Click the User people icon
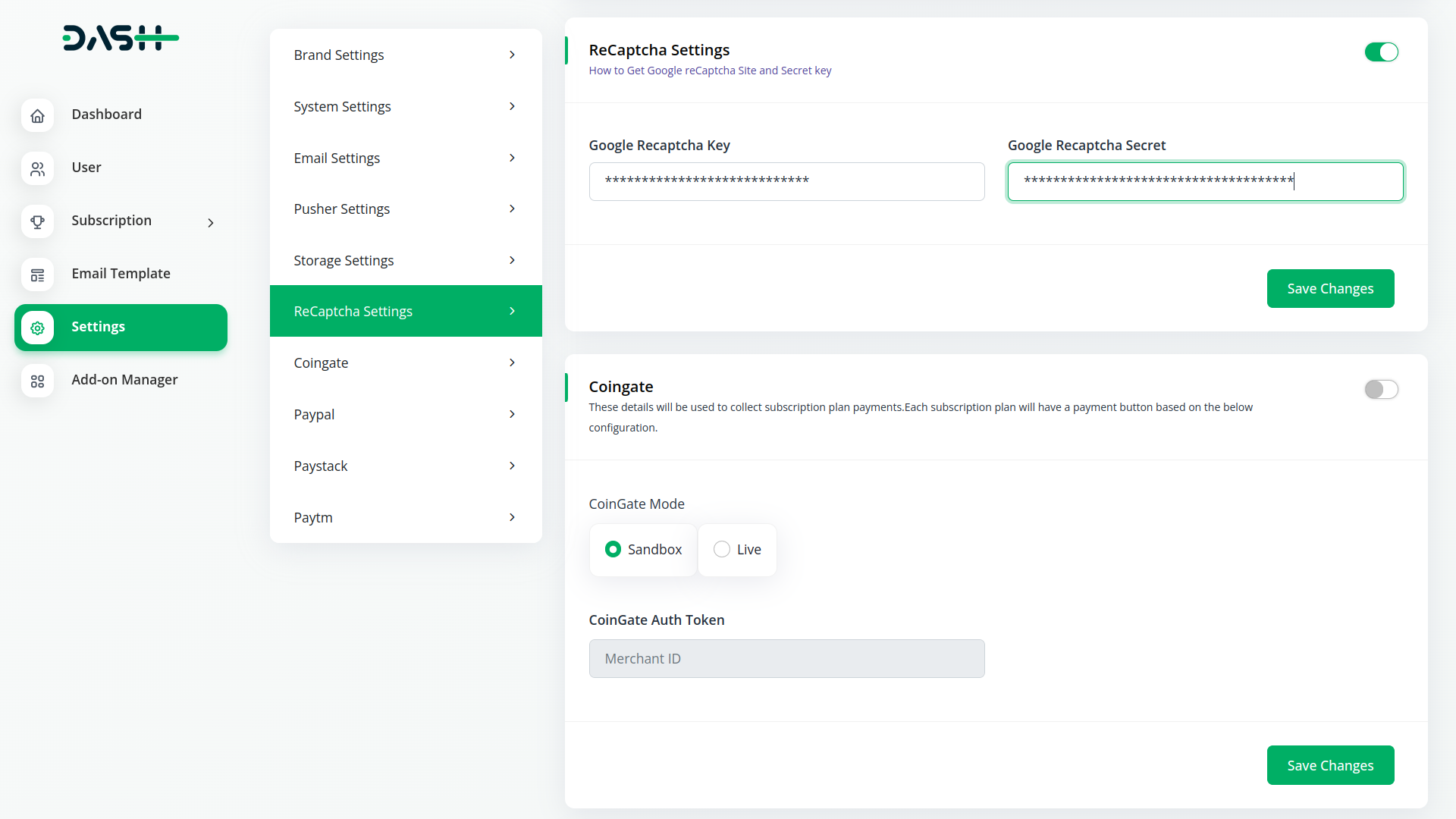The image size is (1456, 819). coord(37,168)
